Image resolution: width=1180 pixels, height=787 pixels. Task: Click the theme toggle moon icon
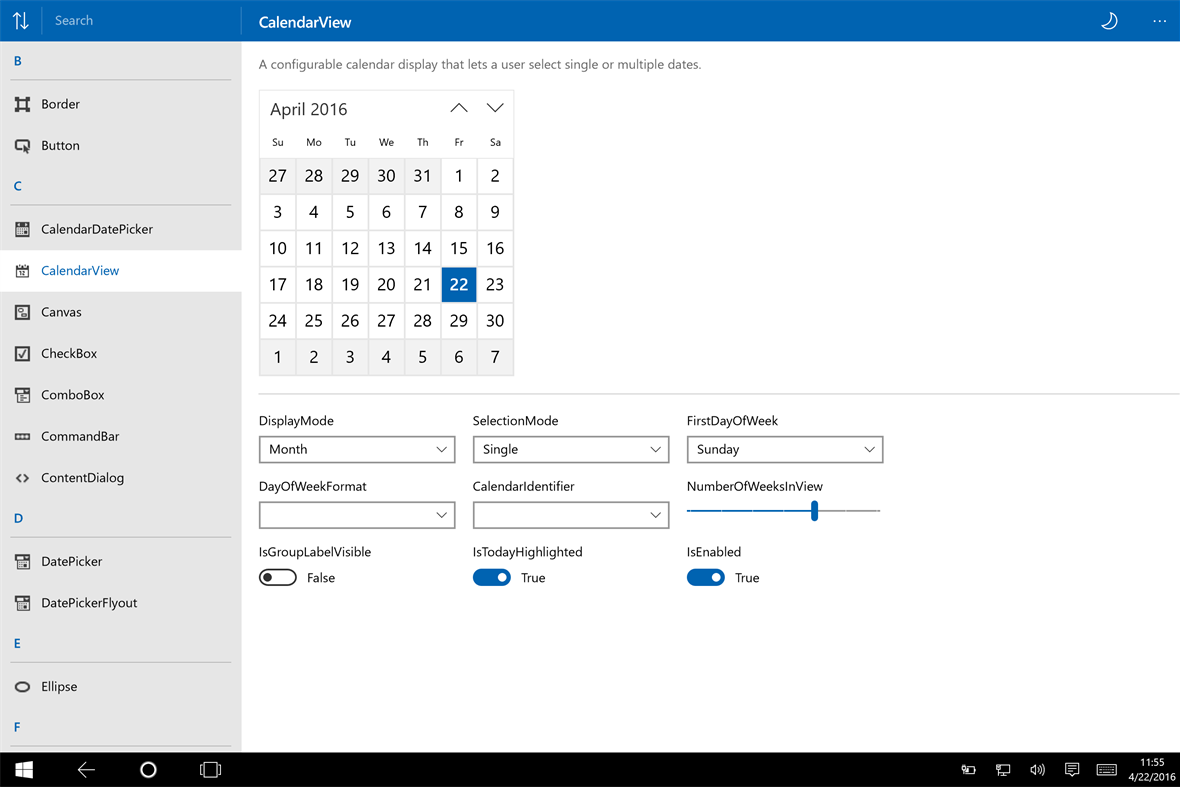pyautogui.click(x=1108, y=21)
